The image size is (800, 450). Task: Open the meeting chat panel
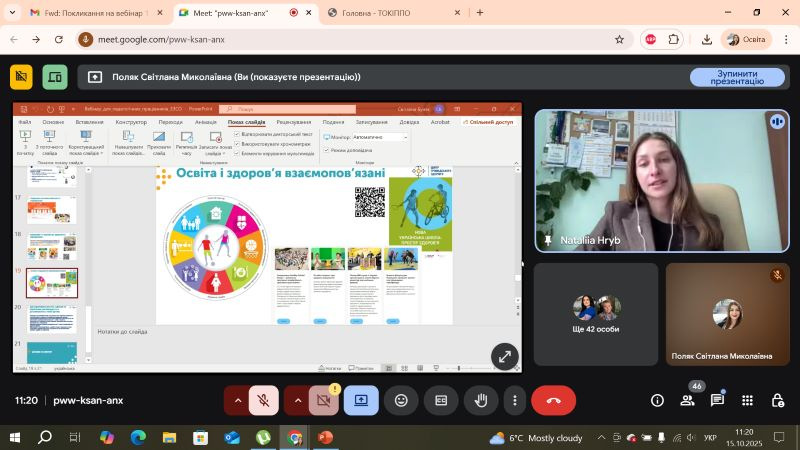[x=717, y=400]
